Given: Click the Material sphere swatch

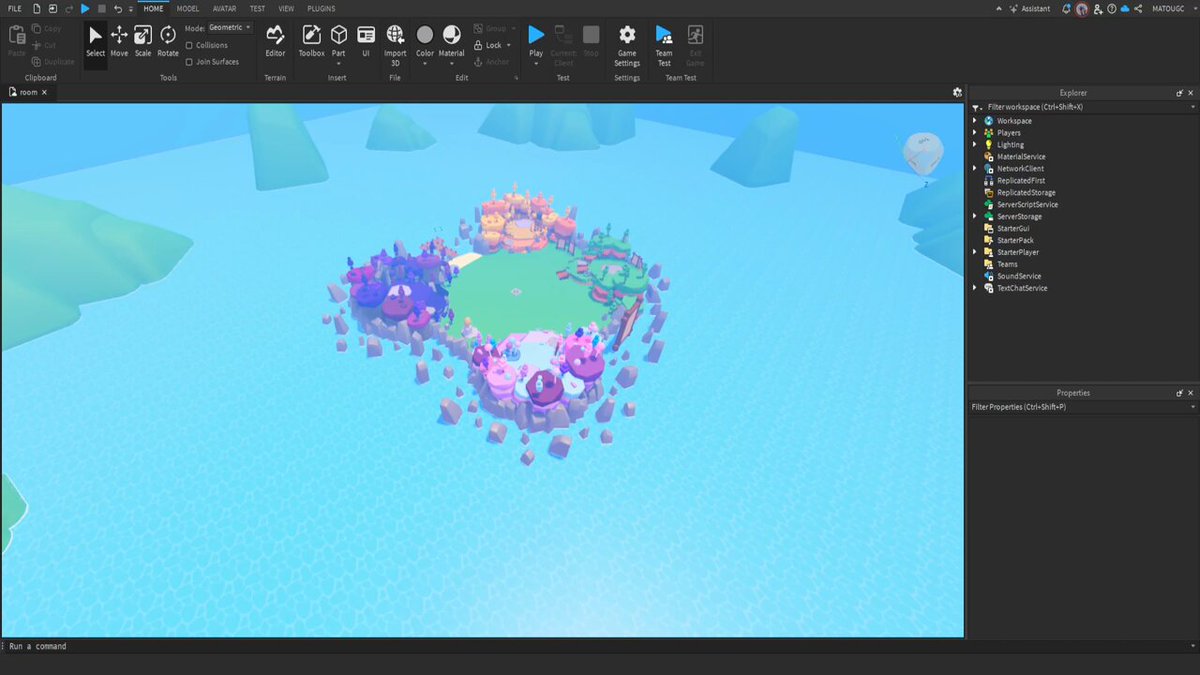Looking at the screenshot, I should click(x=452, y=35).
